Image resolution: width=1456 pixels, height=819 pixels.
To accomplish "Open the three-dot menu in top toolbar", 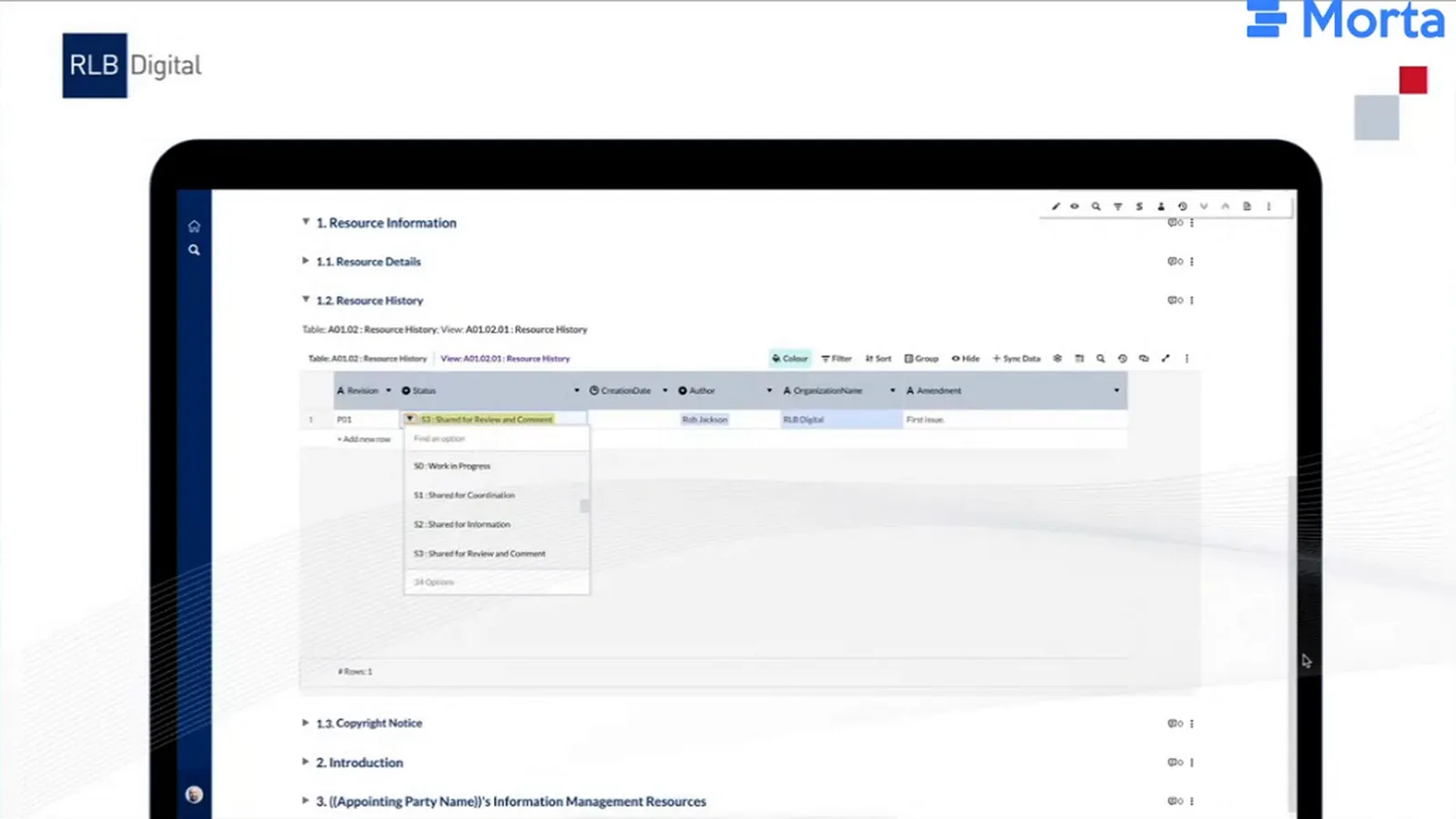I will (x=1269, y=207).
